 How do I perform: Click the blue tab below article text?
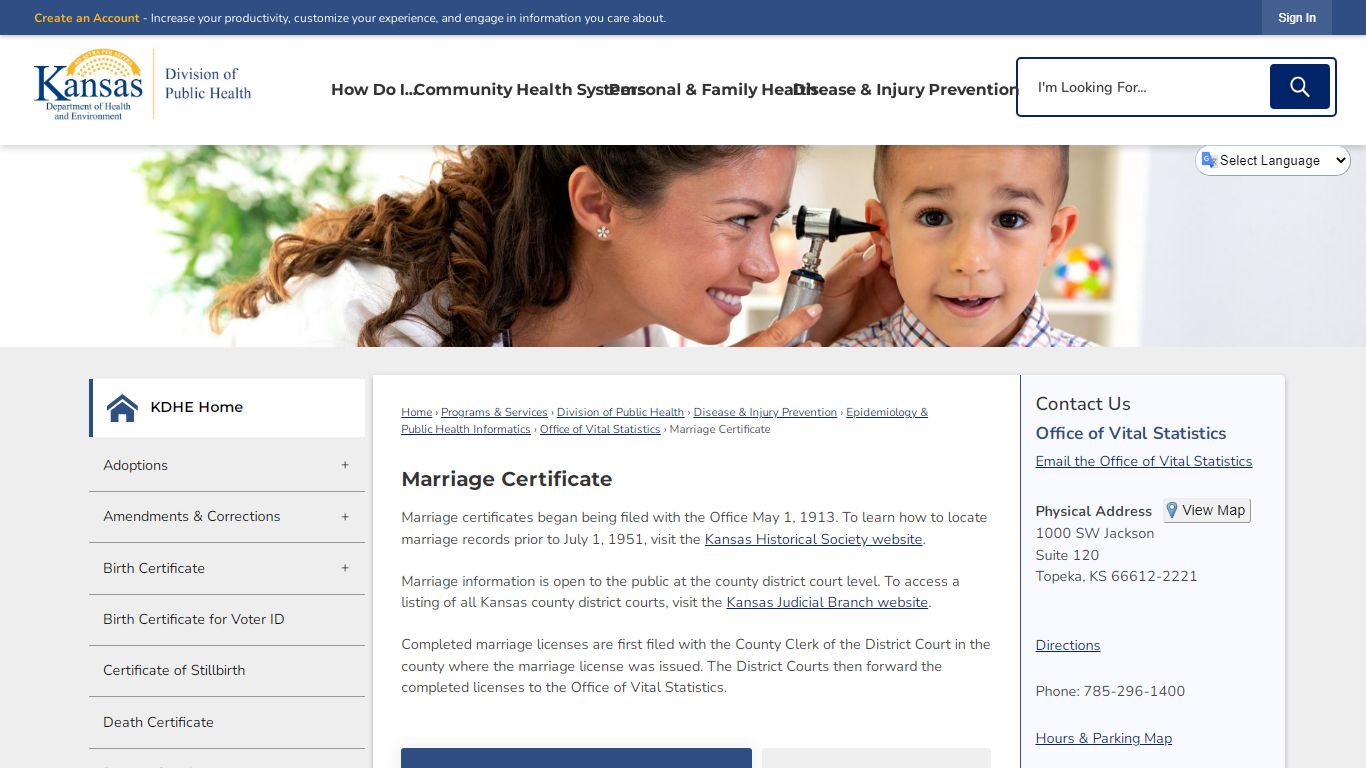[x=576, y=758]
